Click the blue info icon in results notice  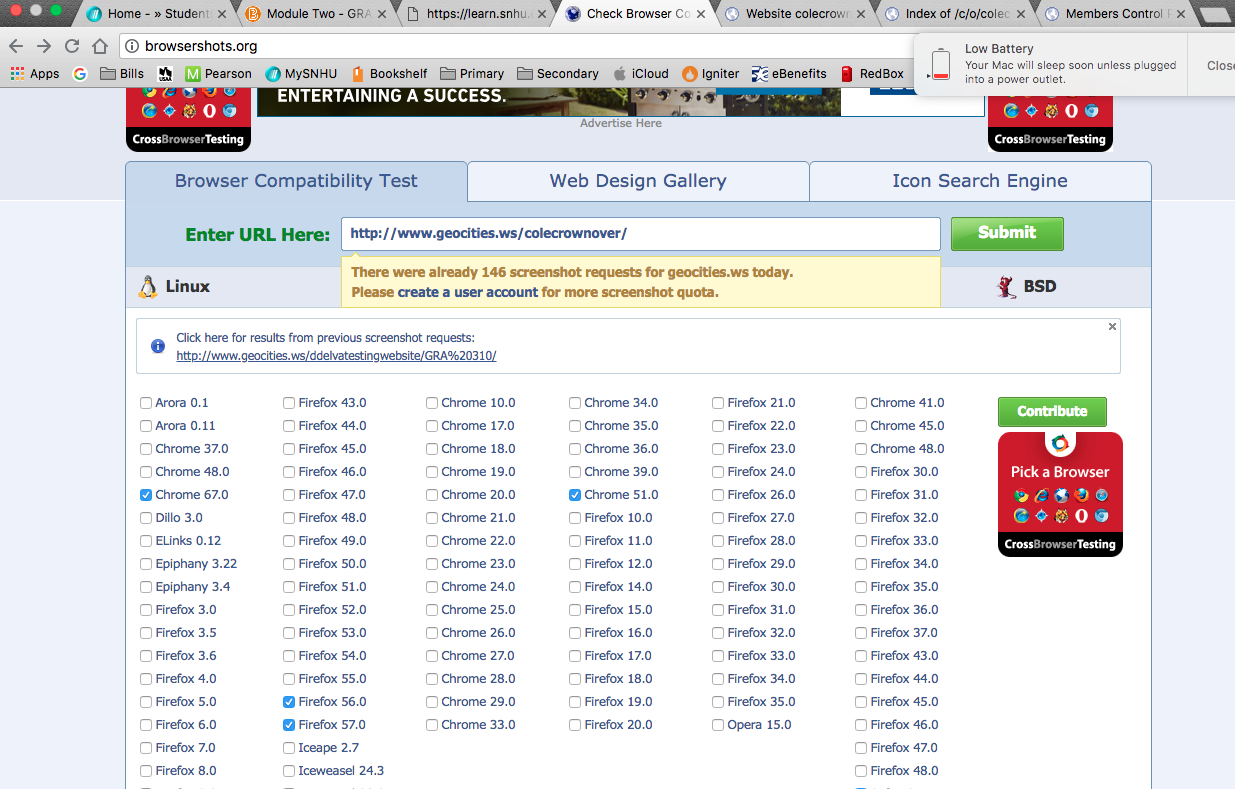[158, 346]
